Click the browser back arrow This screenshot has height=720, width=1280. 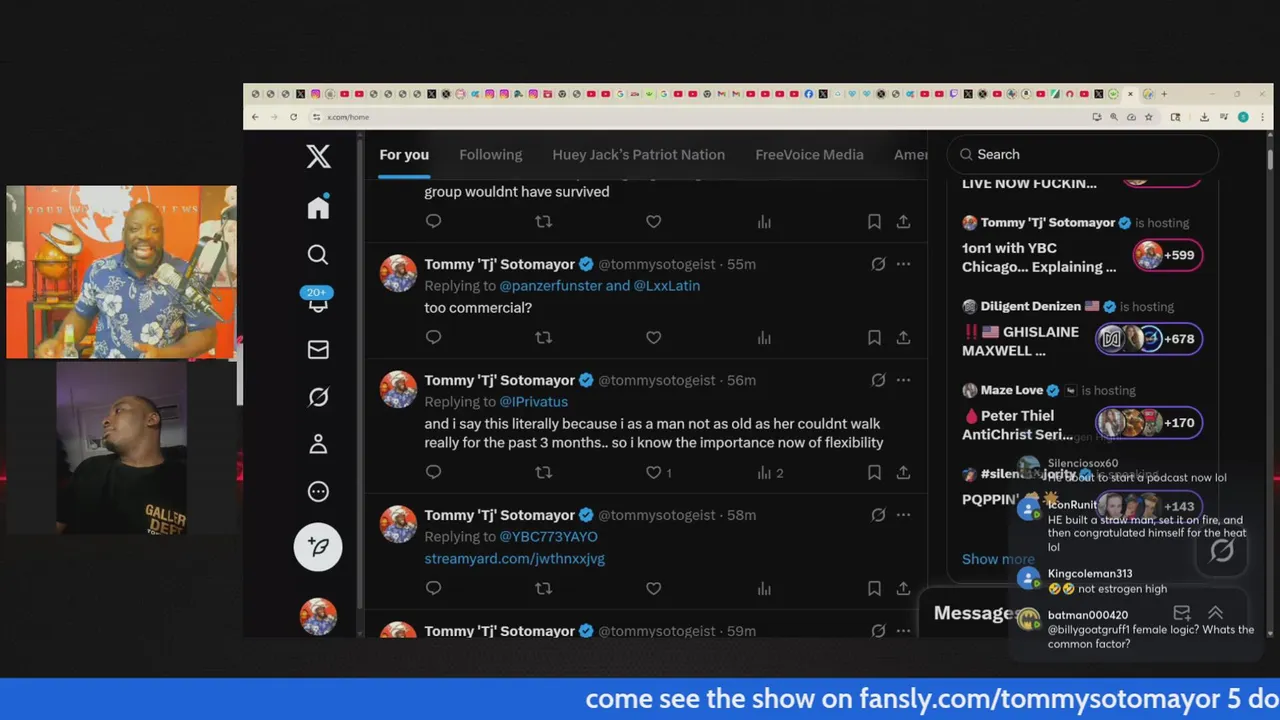click(x=255, y=117)
